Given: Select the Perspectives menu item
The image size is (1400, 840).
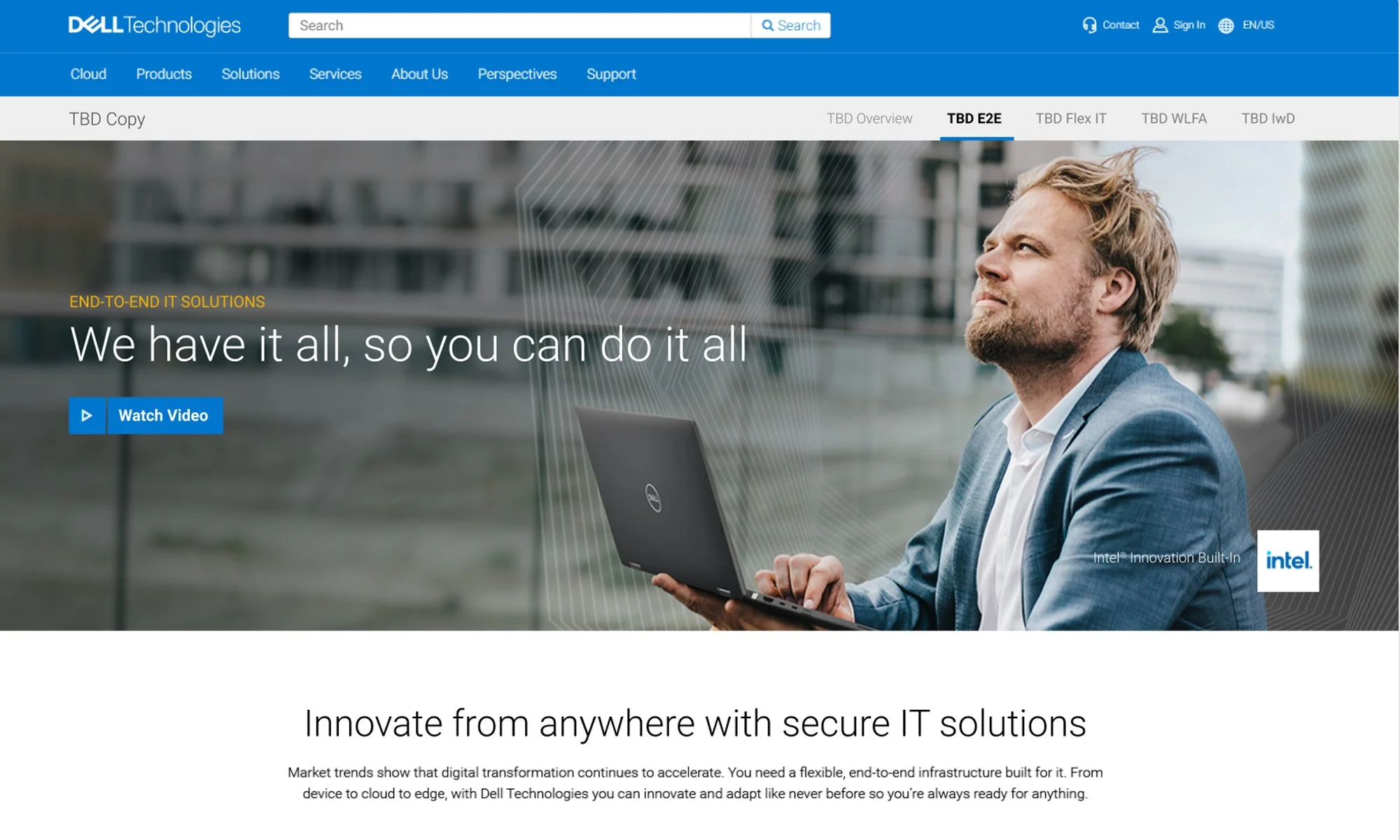Looking at the screenshot, I should (517, 74).
